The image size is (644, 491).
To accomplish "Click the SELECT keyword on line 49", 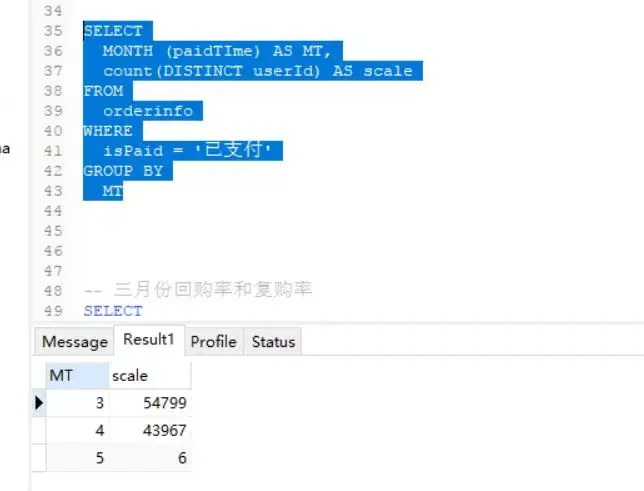I will pos(113,311).
